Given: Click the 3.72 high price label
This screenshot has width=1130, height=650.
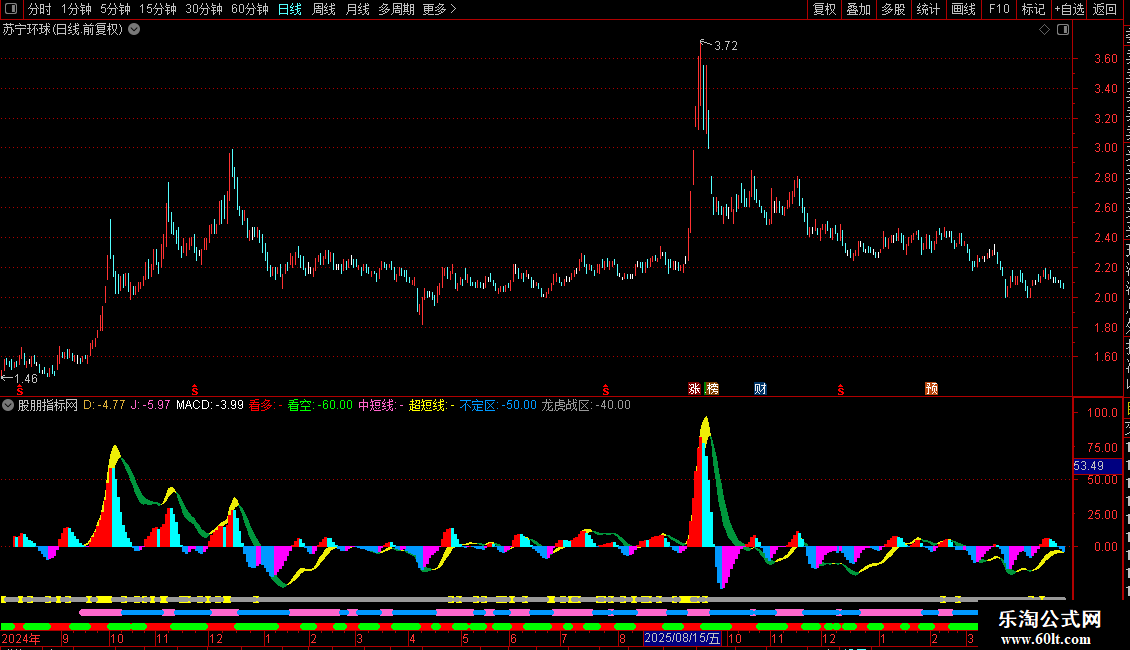Looking at the screenshot, I should click(x=726, y=45).
